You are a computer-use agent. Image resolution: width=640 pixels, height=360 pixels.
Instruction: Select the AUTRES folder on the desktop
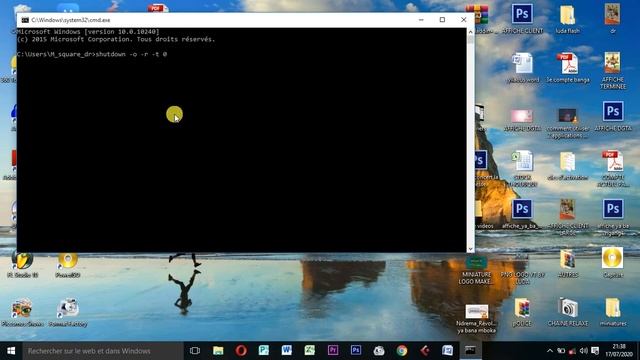[x=567, y=263]
